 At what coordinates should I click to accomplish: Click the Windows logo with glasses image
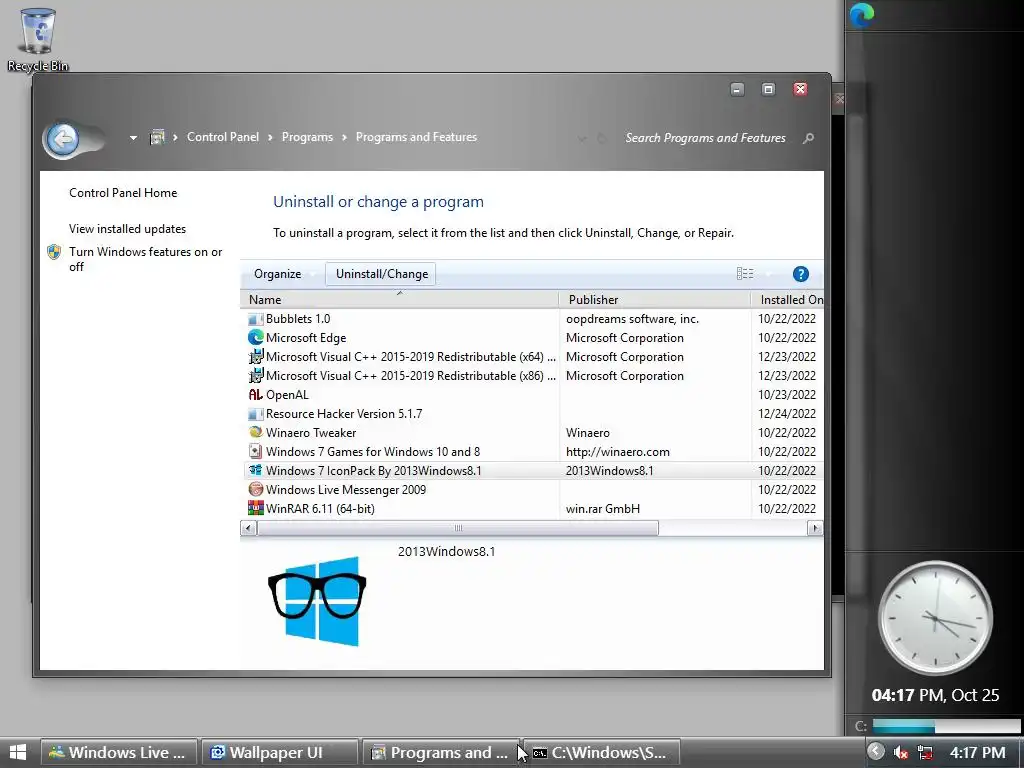click(317, 601)
